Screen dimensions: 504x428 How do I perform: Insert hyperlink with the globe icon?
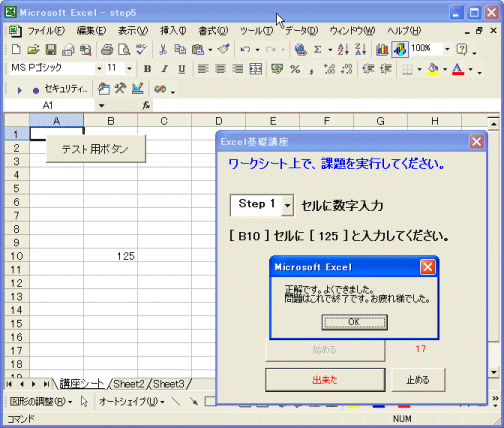[300, 50]
